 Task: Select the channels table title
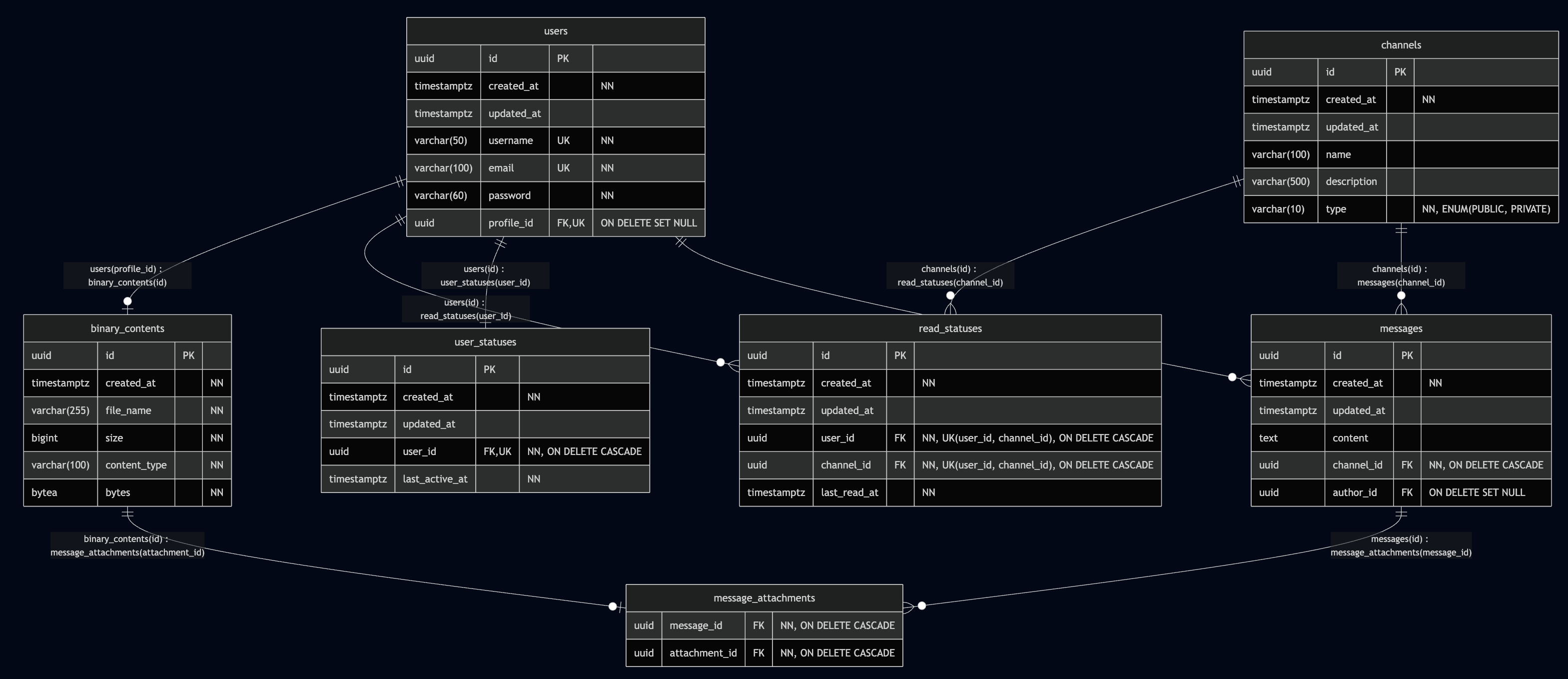[x=1401, y=45]
